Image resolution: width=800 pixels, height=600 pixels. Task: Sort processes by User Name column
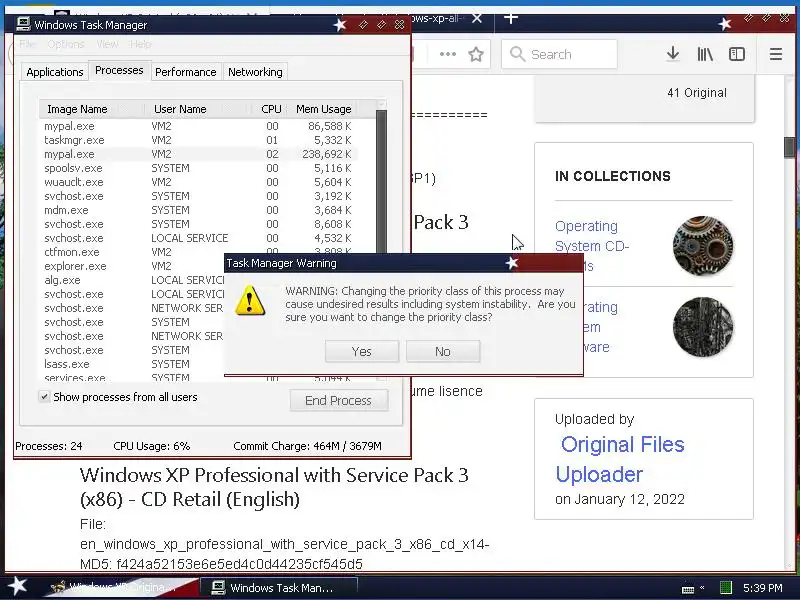click(197, 109)
